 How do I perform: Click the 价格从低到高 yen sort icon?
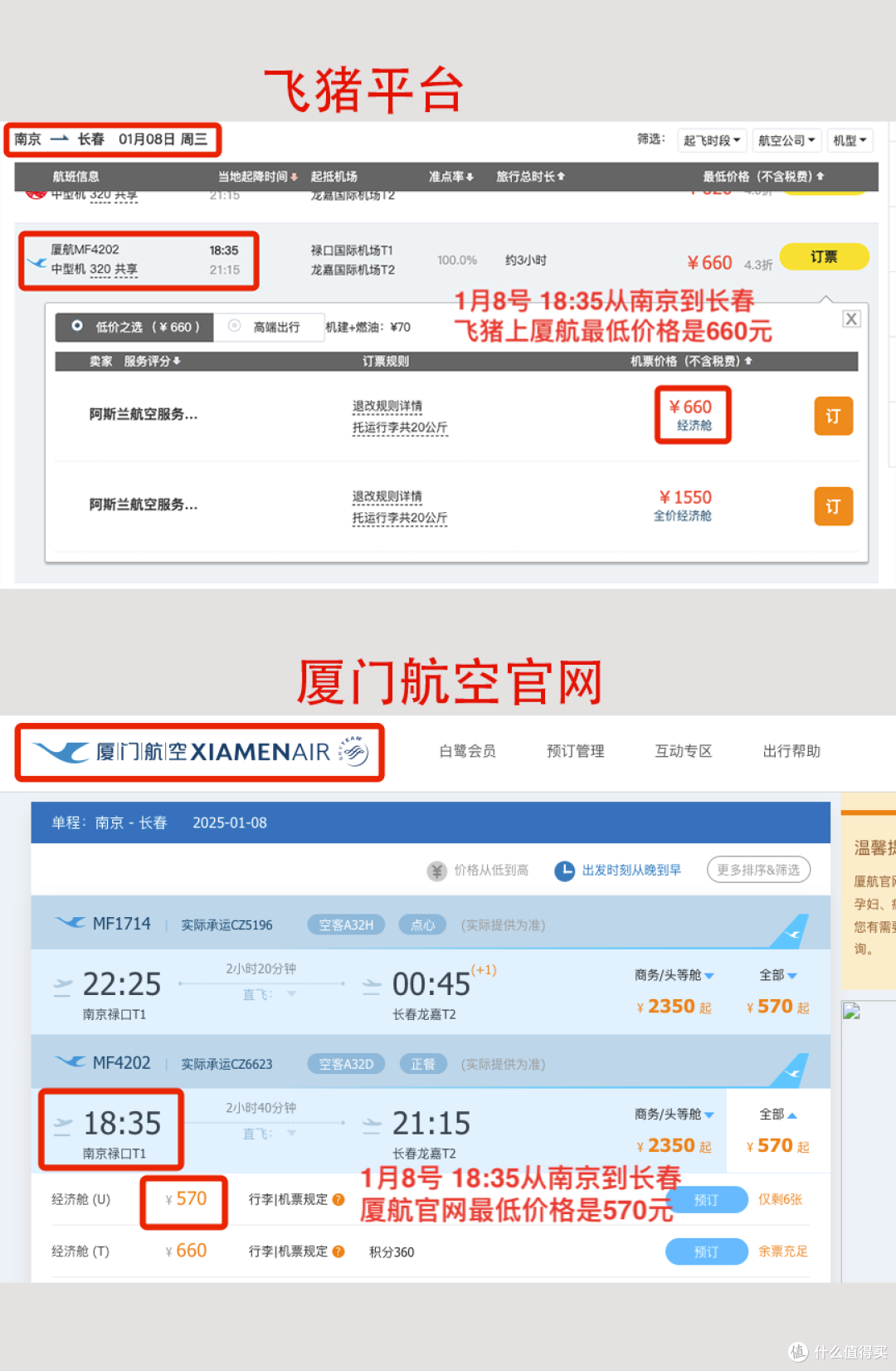pyautogui.click(x=436, y=871)
